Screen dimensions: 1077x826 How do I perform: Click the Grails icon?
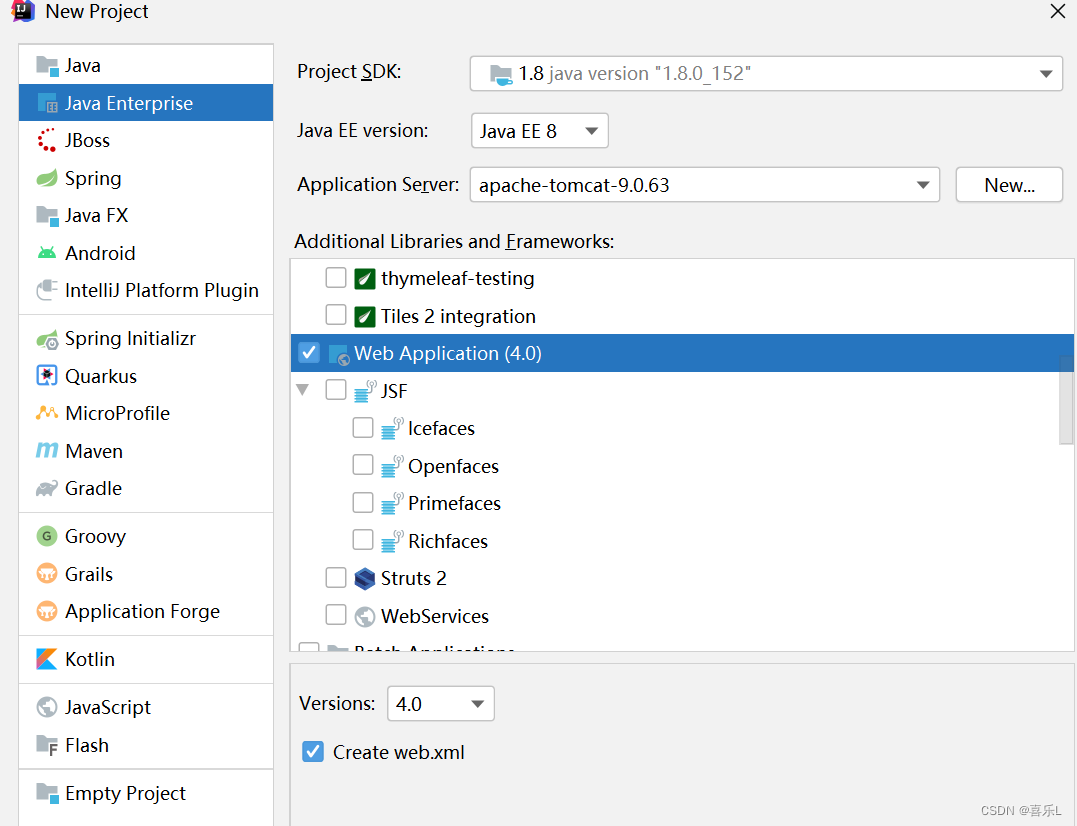click(x=47, y=574)
